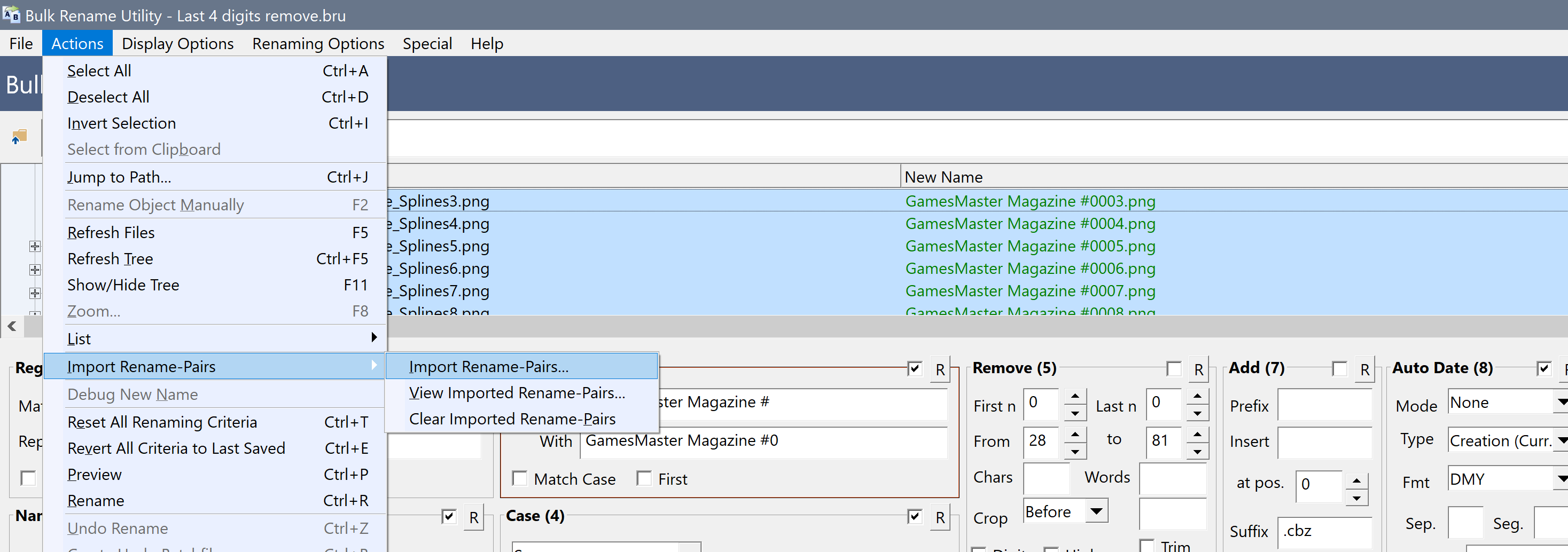
Task: Open the Auto Date Fmt dropdown
Action: [1562, 479]
